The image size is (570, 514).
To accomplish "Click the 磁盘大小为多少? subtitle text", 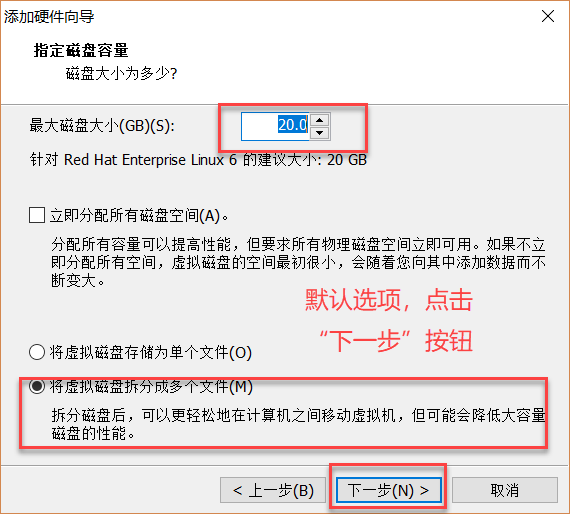I will click(121, 73).
